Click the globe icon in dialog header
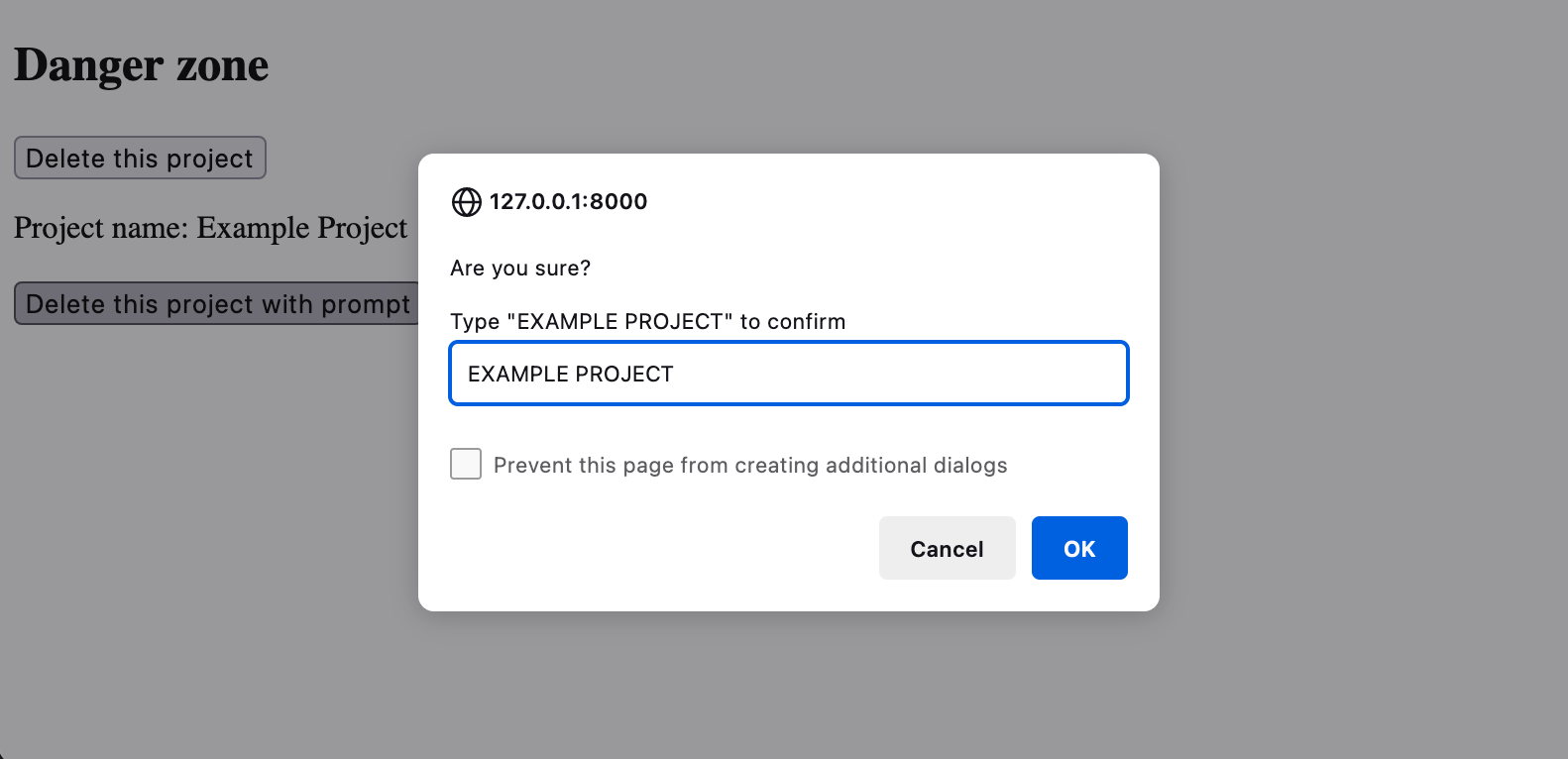This screenshot has height=759, width=1568. pos(466,202)
